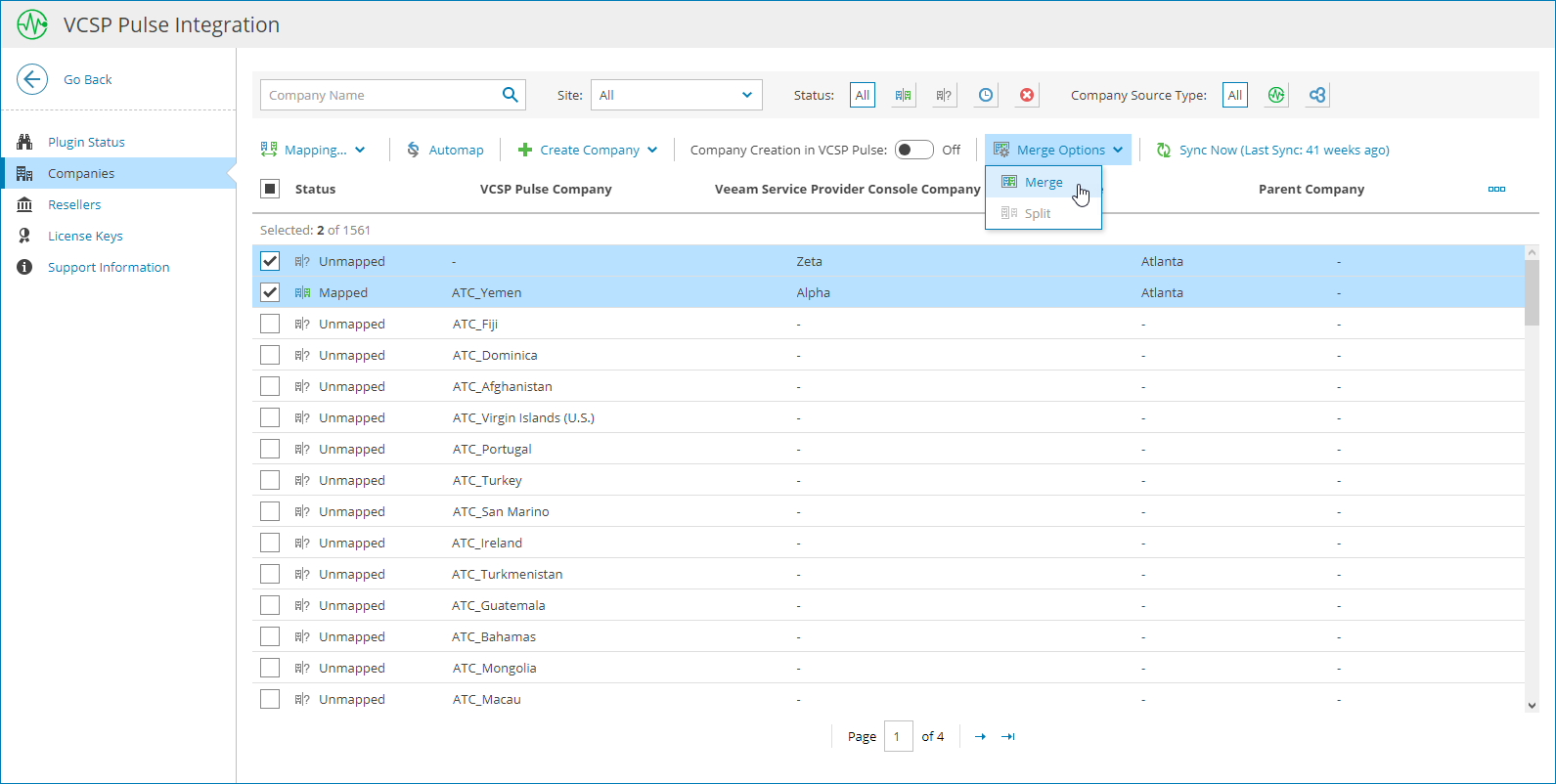Click the table scrollbar down arrow
Image resolution: width=1556 pixels, height=784 pixels.
(1532, 705)
